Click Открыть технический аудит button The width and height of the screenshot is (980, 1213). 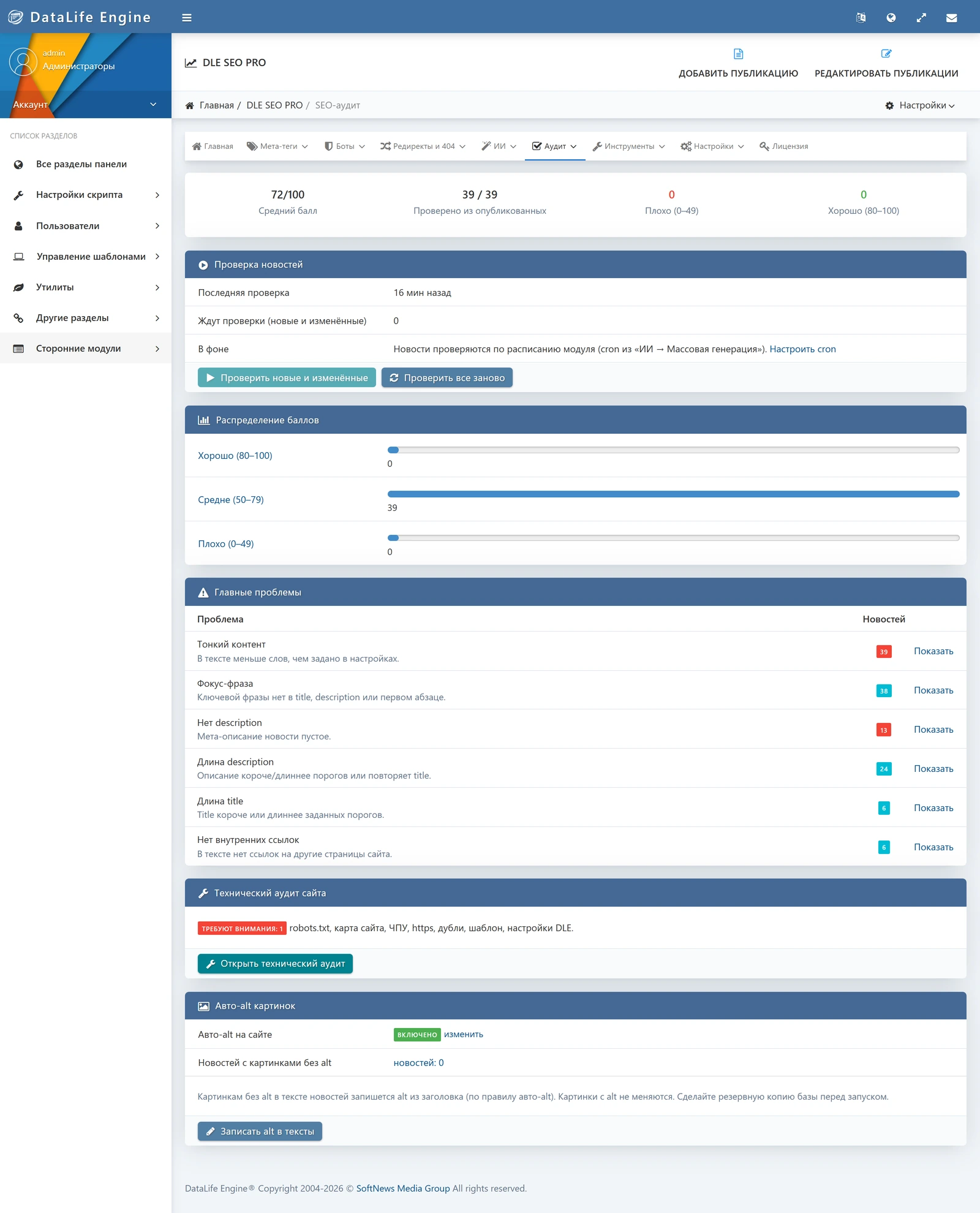[x=275, y=964]
